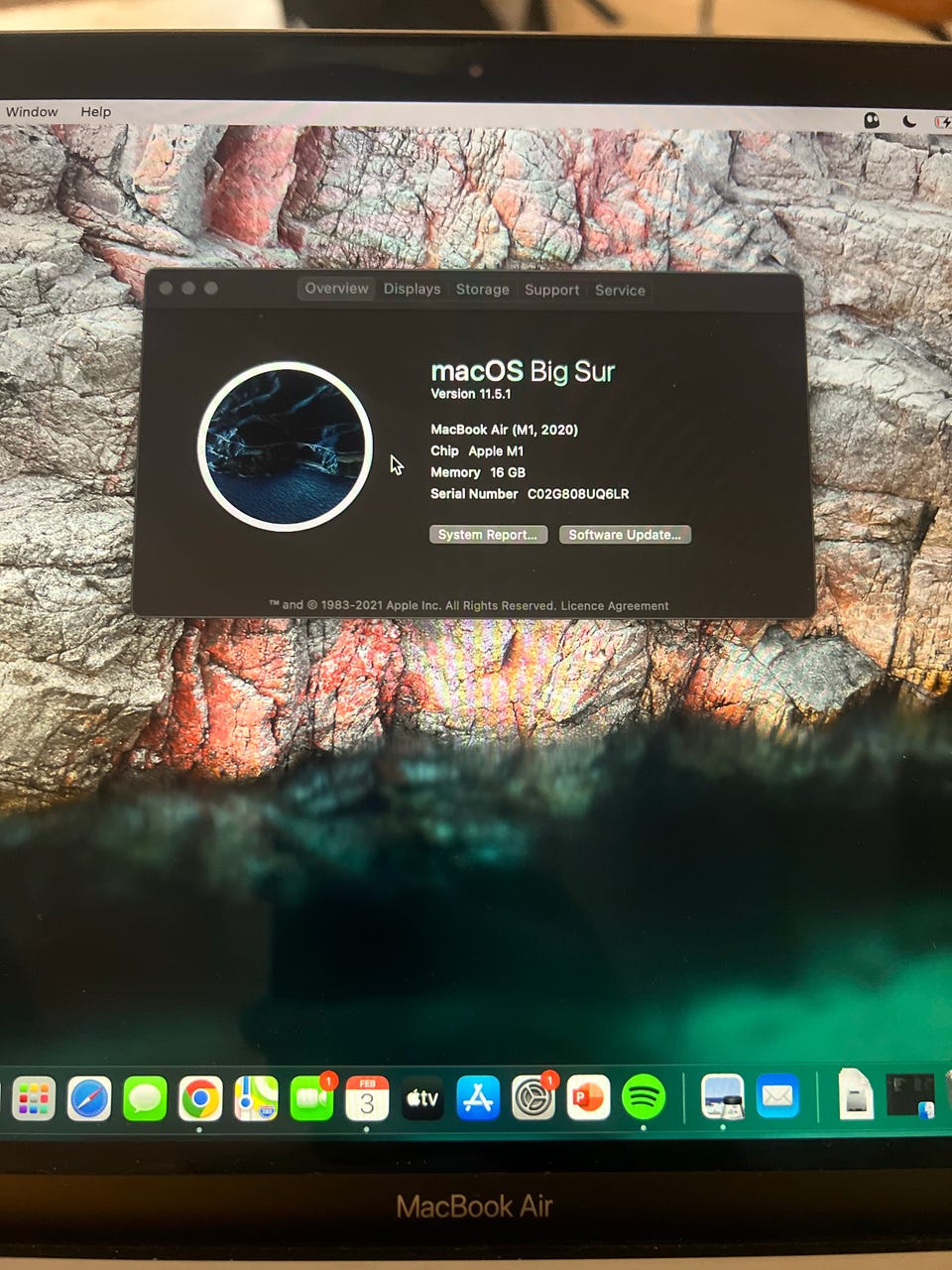
Task: Open Launchpad from the Dock
Action: tap(34, 1098)
